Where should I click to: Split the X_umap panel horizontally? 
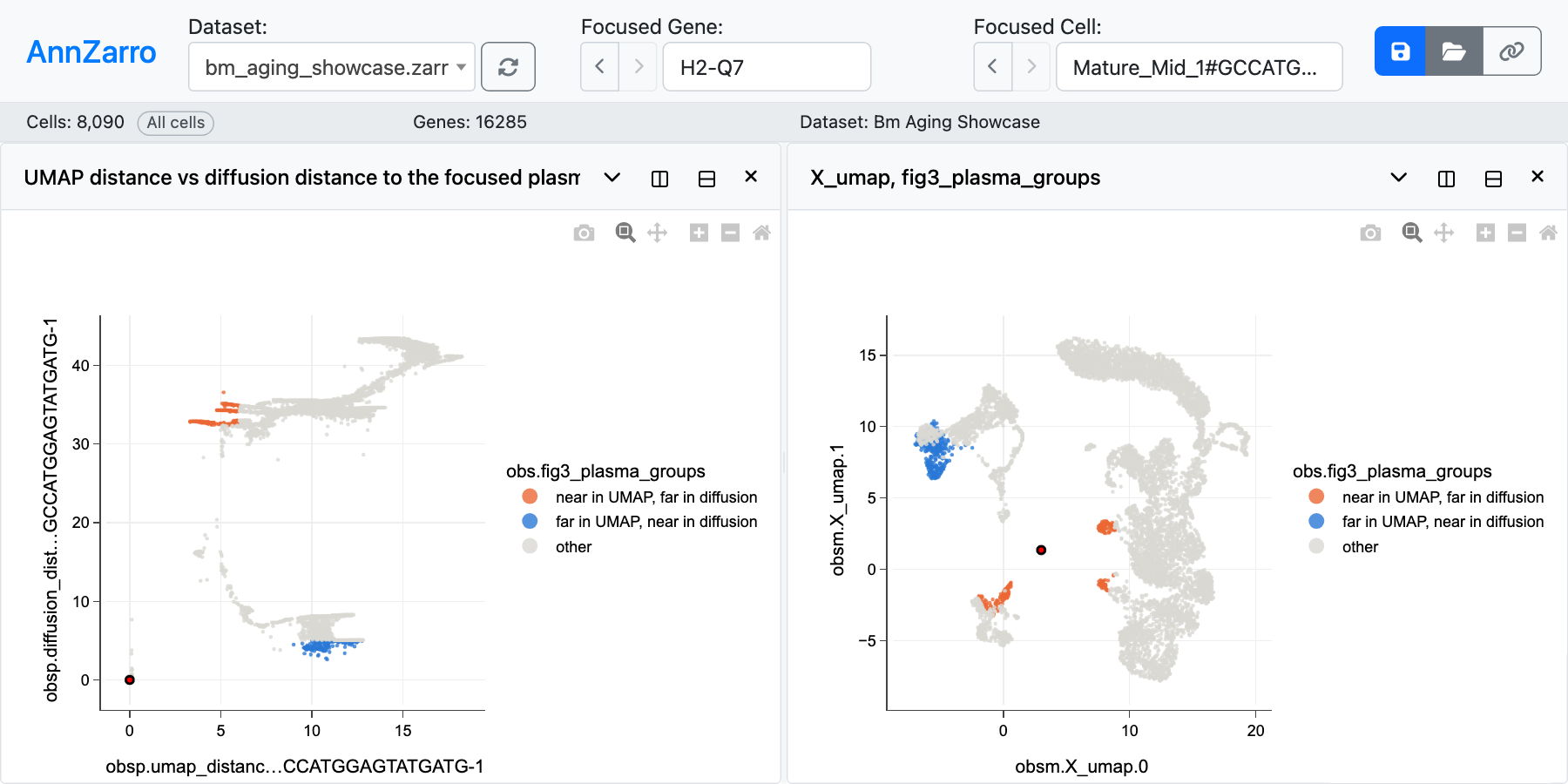pos(1494,179)
